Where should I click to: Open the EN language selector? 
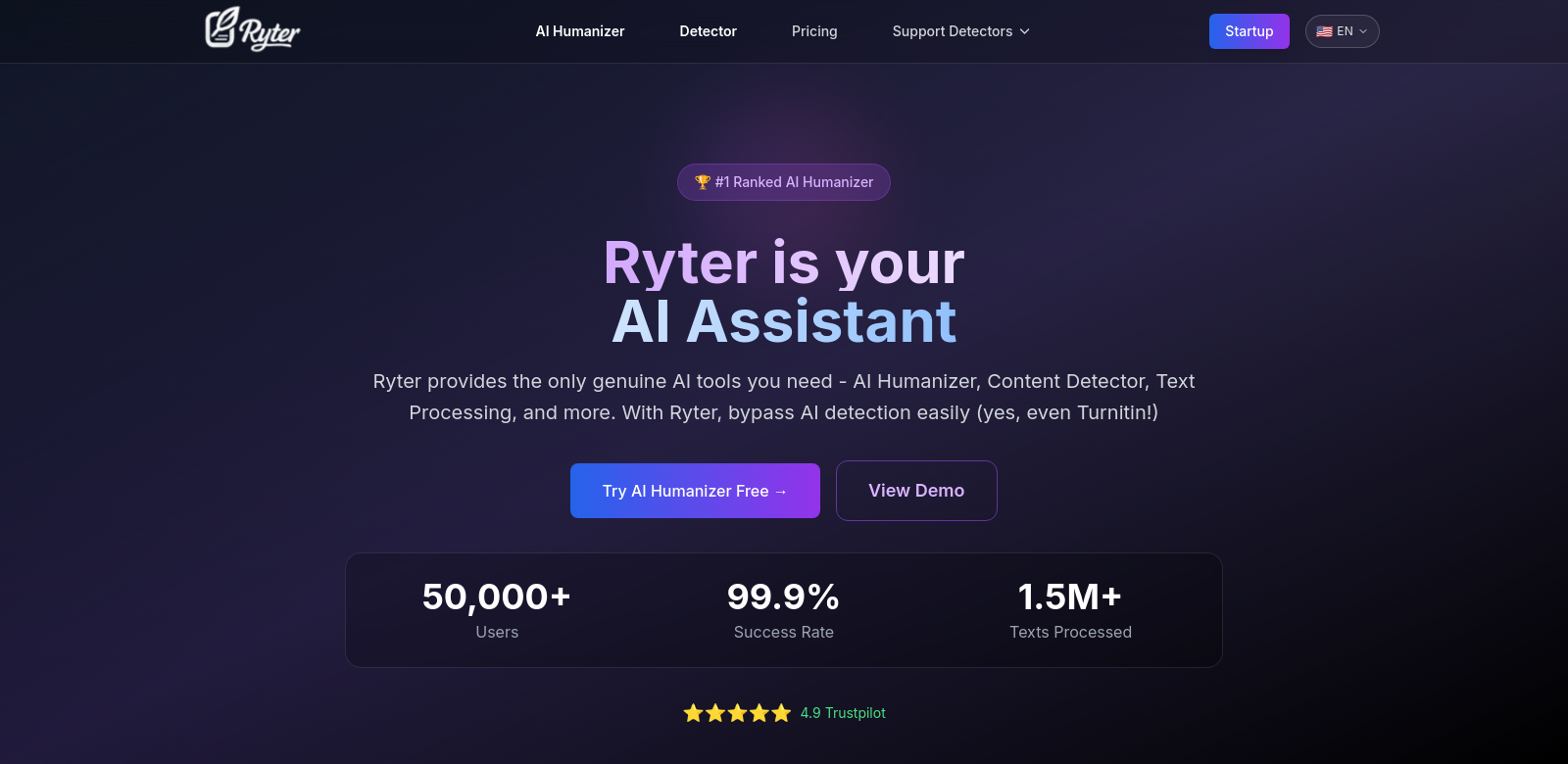[x=1342, y=31]
